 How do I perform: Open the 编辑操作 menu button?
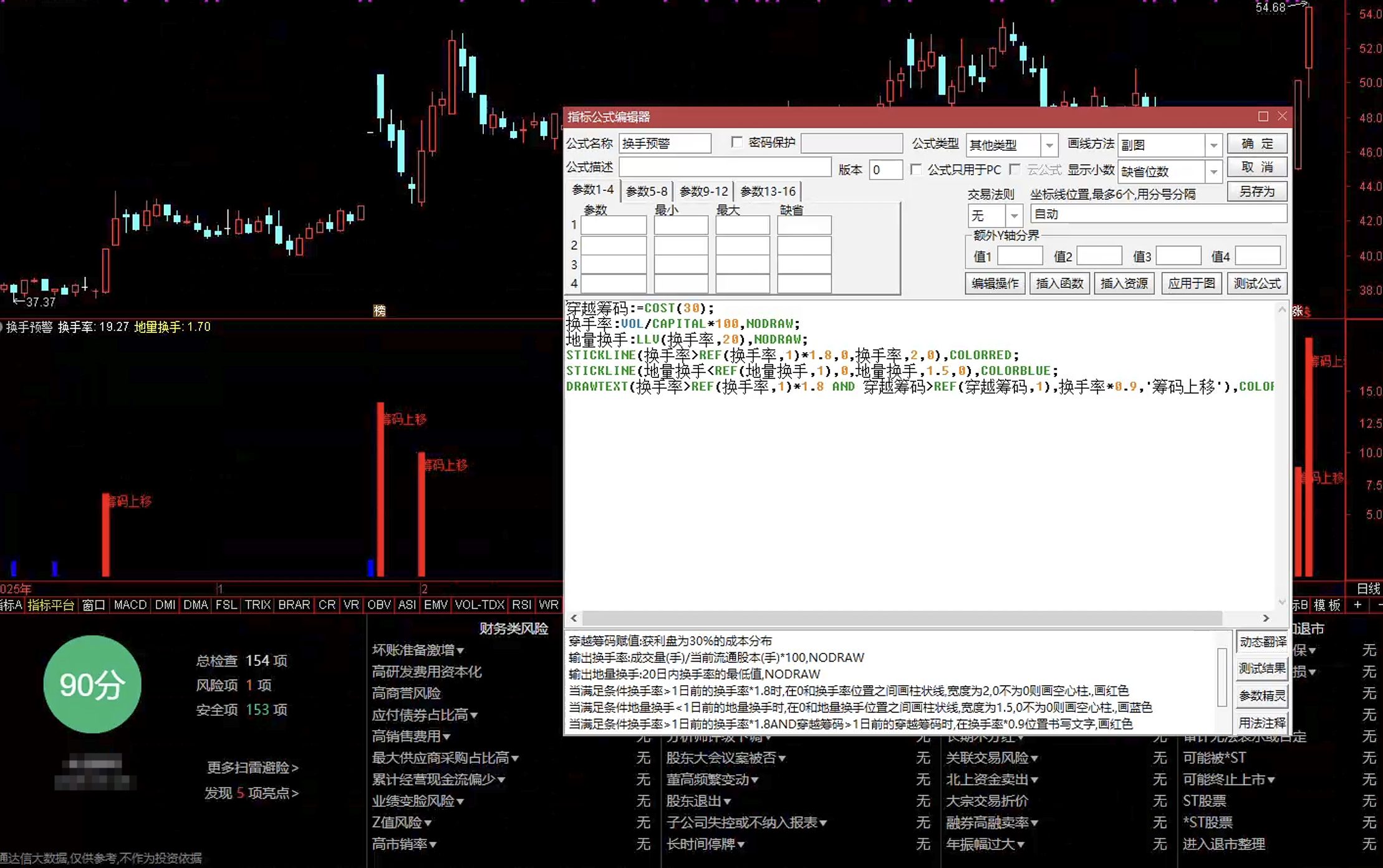[995, 284]
